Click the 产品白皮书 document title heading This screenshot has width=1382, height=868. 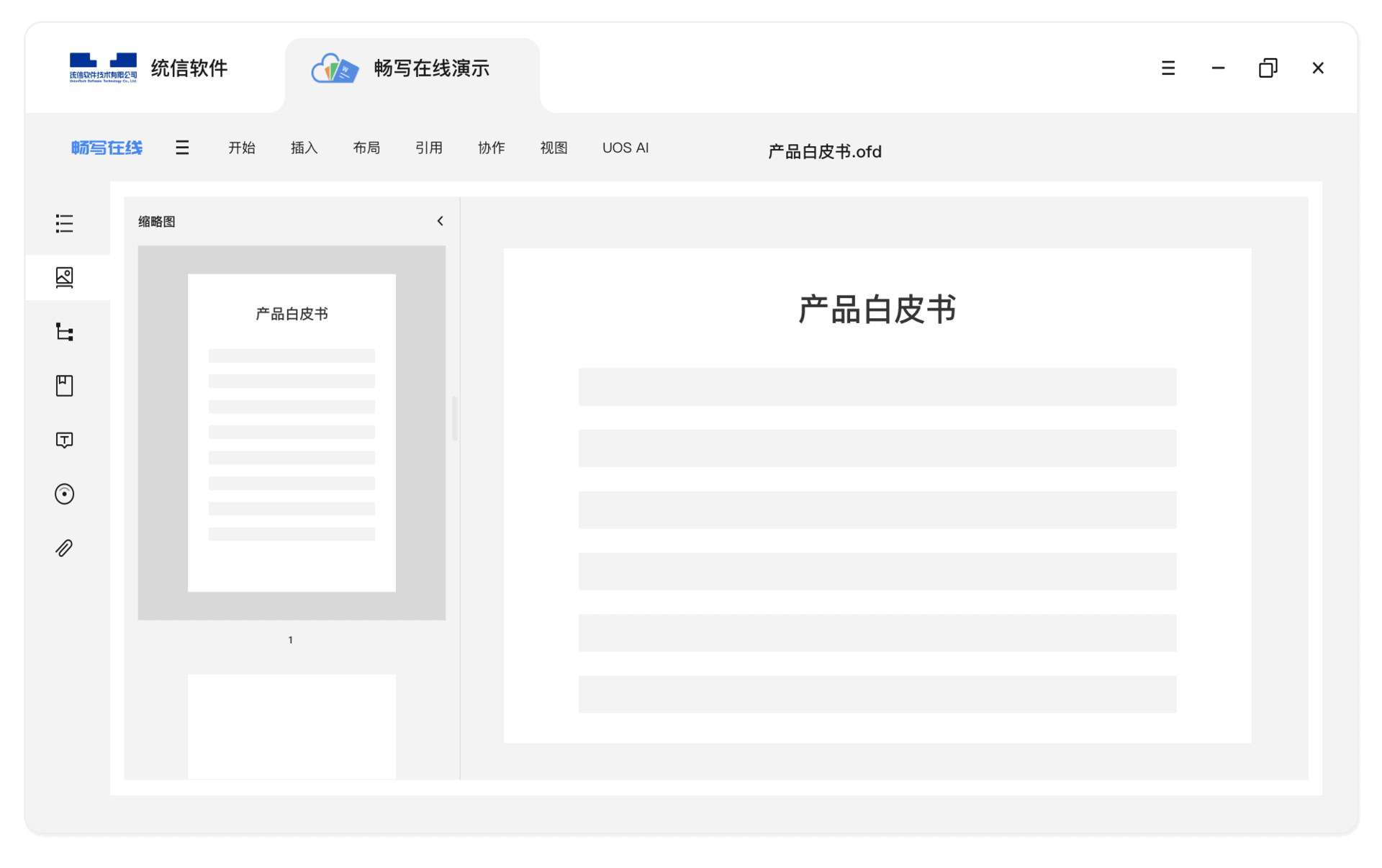tap(877, 309)
